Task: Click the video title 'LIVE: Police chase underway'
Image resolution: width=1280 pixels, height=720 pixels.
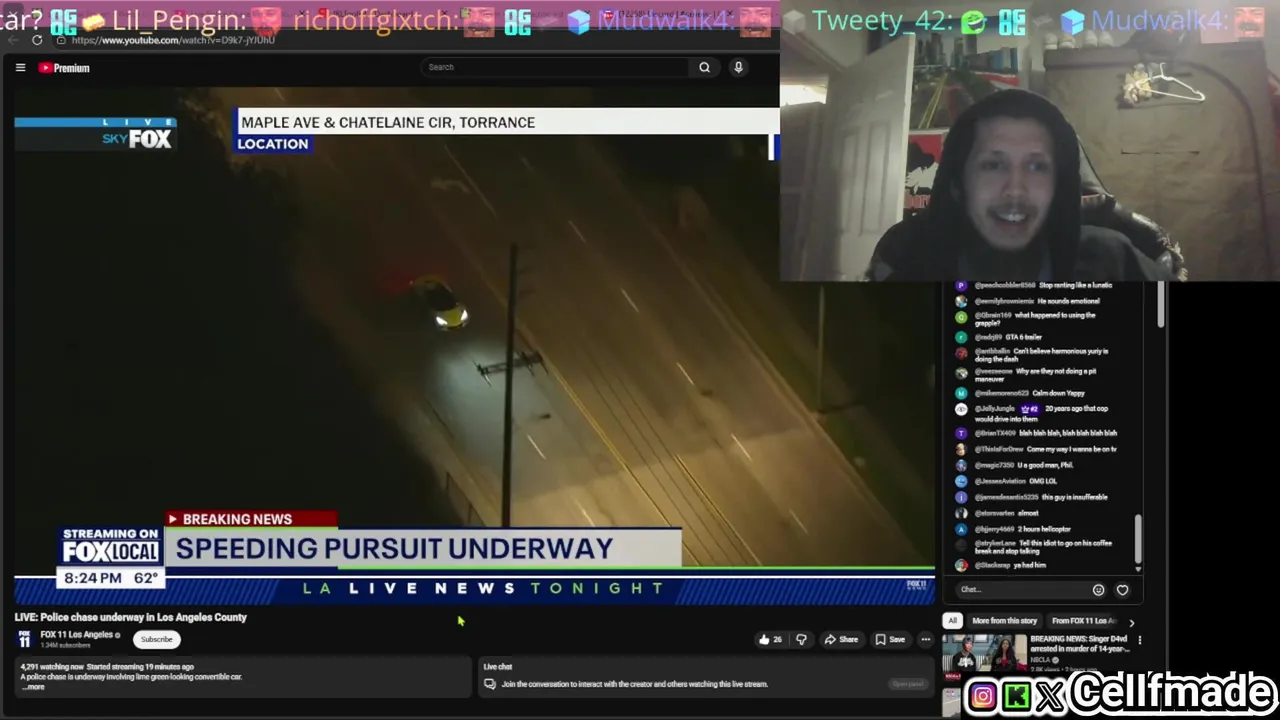Action: 130,617
